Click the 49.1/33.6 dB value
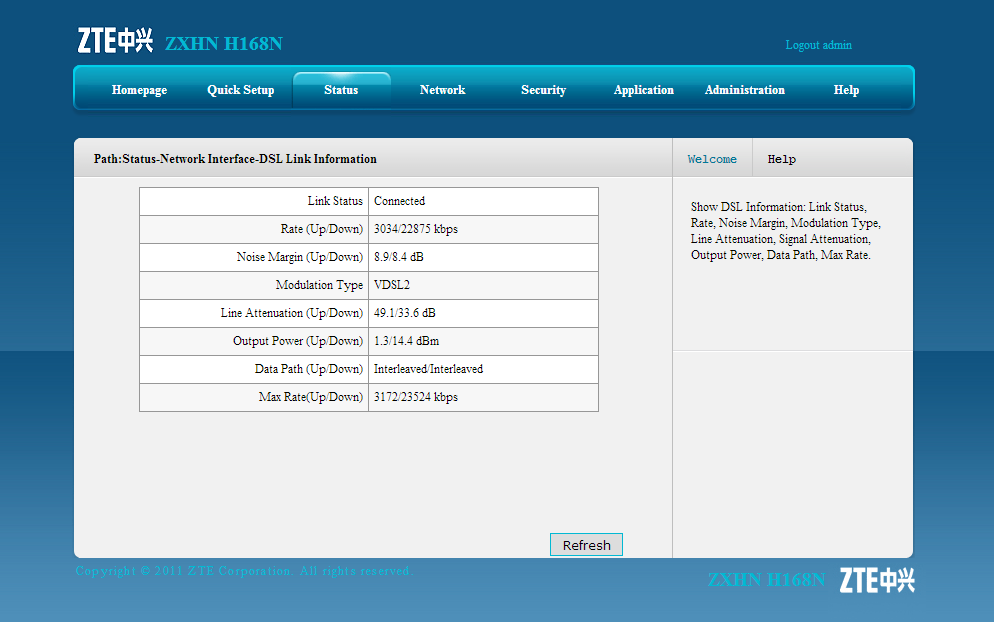 [x=404, y=313]
